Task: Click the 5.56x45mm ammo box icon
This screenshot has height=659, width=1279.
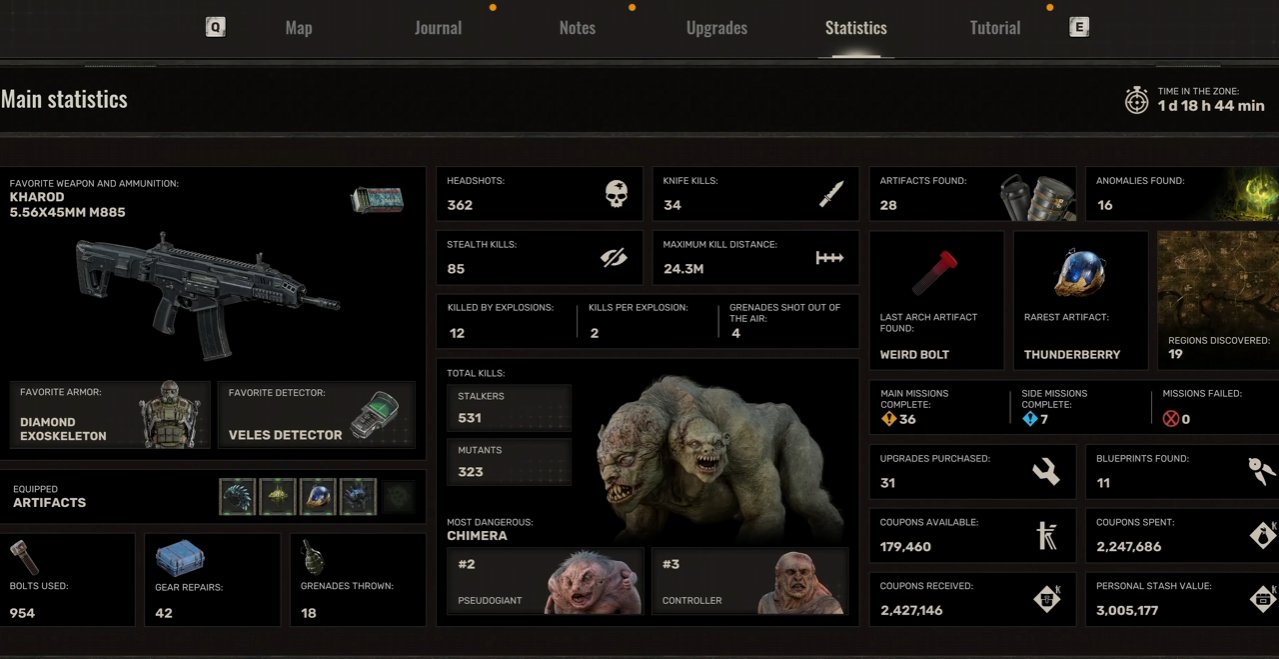Action: tap(377, 200)
